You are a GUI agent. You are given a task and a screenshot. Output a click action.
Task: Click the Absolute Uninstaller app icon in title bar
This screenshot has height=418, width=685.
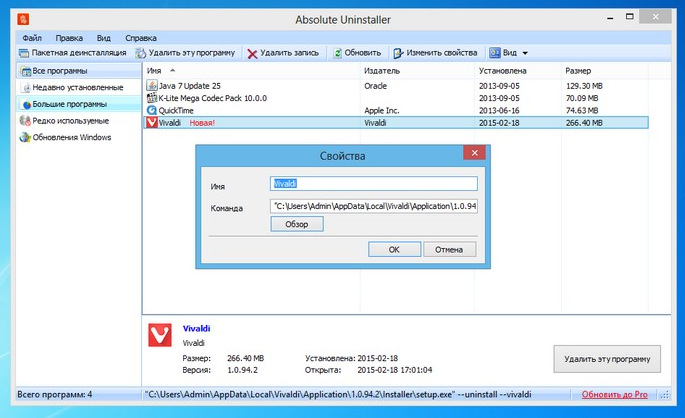pos(23,19)
